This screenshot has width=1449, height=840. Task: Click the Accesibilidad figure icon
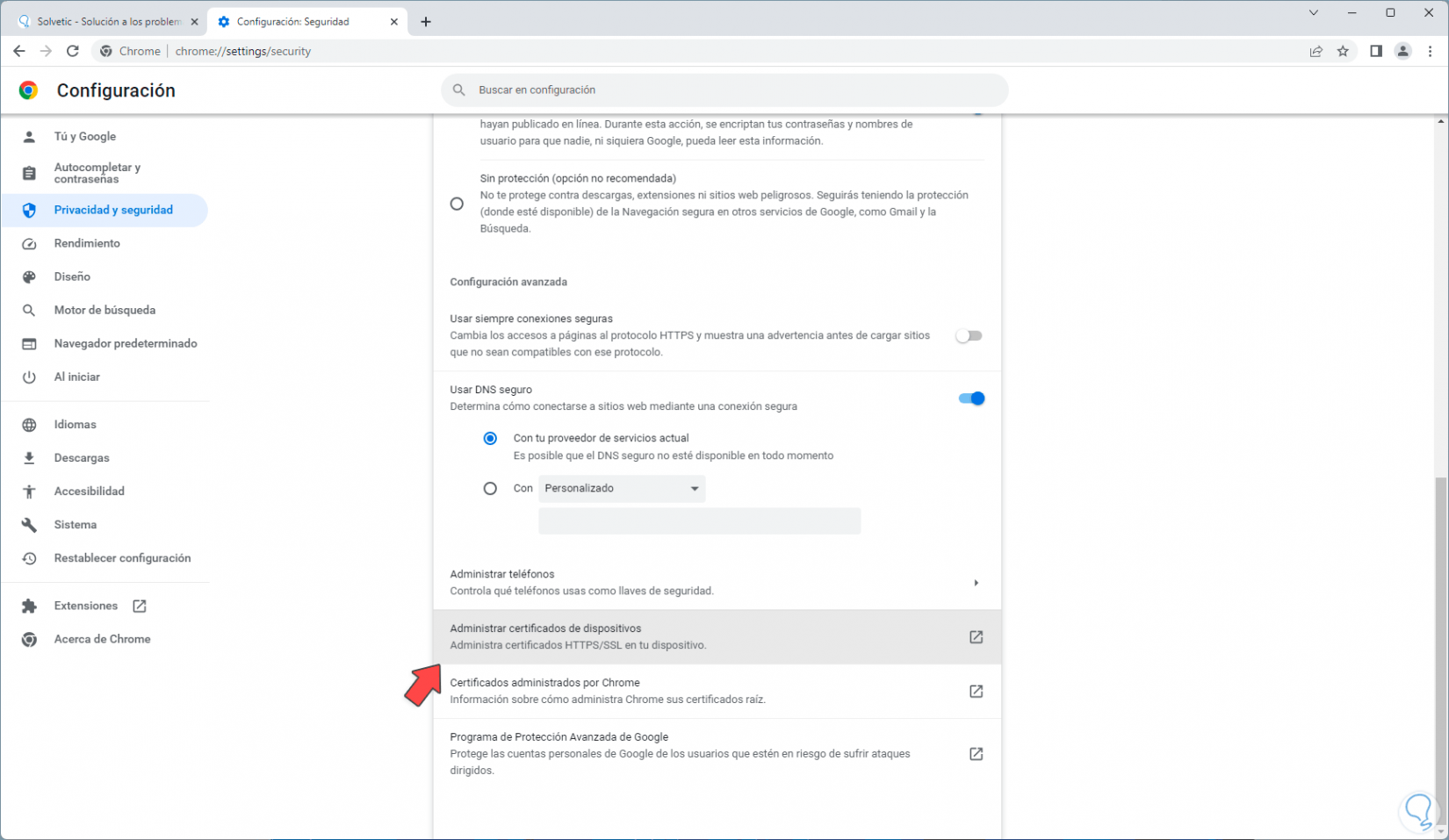click(x=29, y=492)
